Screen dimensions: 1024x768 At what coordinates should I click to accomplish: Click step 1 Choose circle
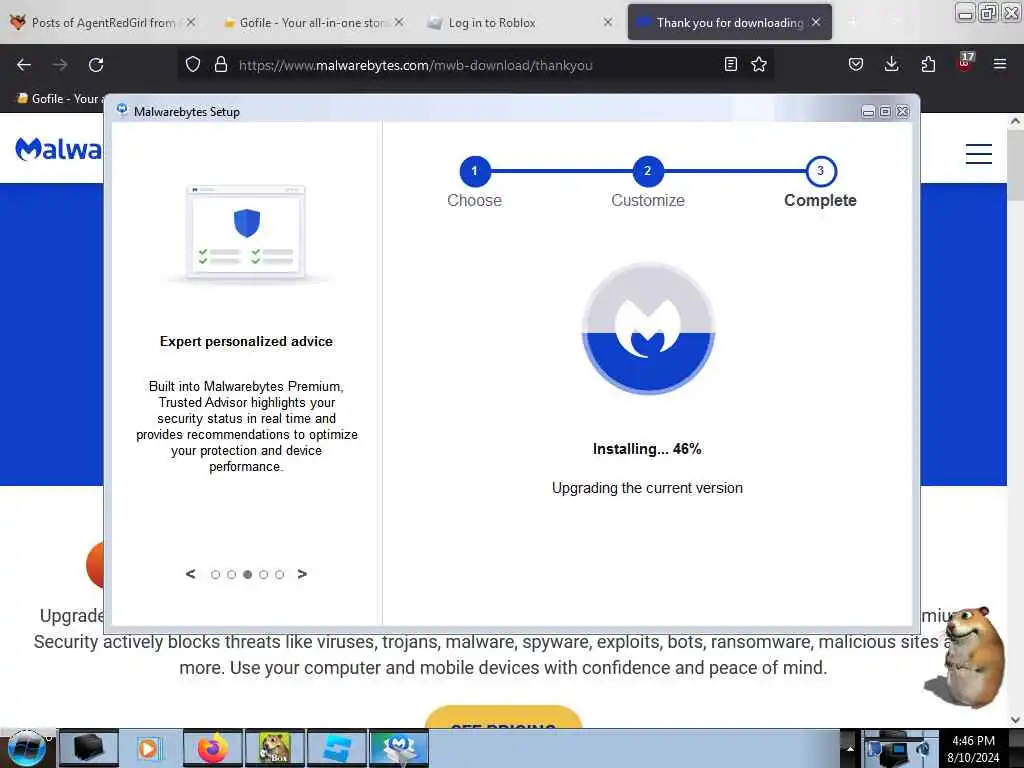(x=475, y=171)
